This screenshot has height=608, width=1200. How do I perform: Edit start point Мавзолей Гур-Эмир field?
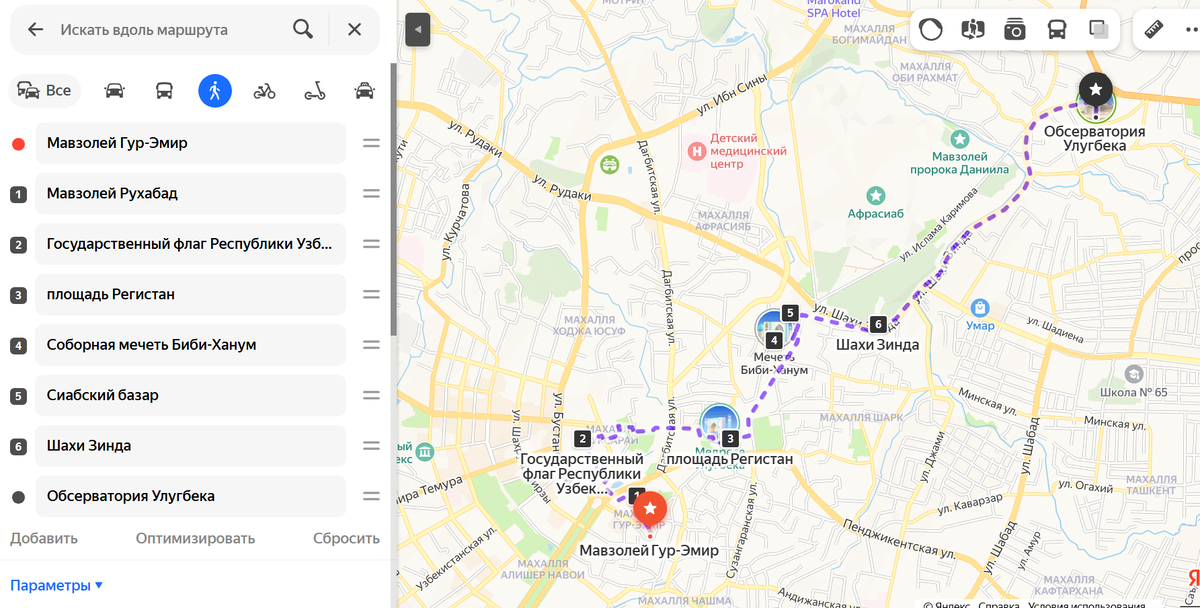pos(190,143)
